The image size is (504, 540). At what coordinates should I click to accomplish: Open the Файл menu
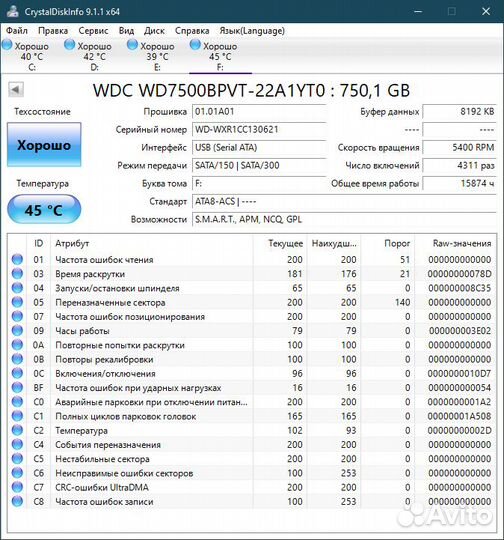click(17, 31)
